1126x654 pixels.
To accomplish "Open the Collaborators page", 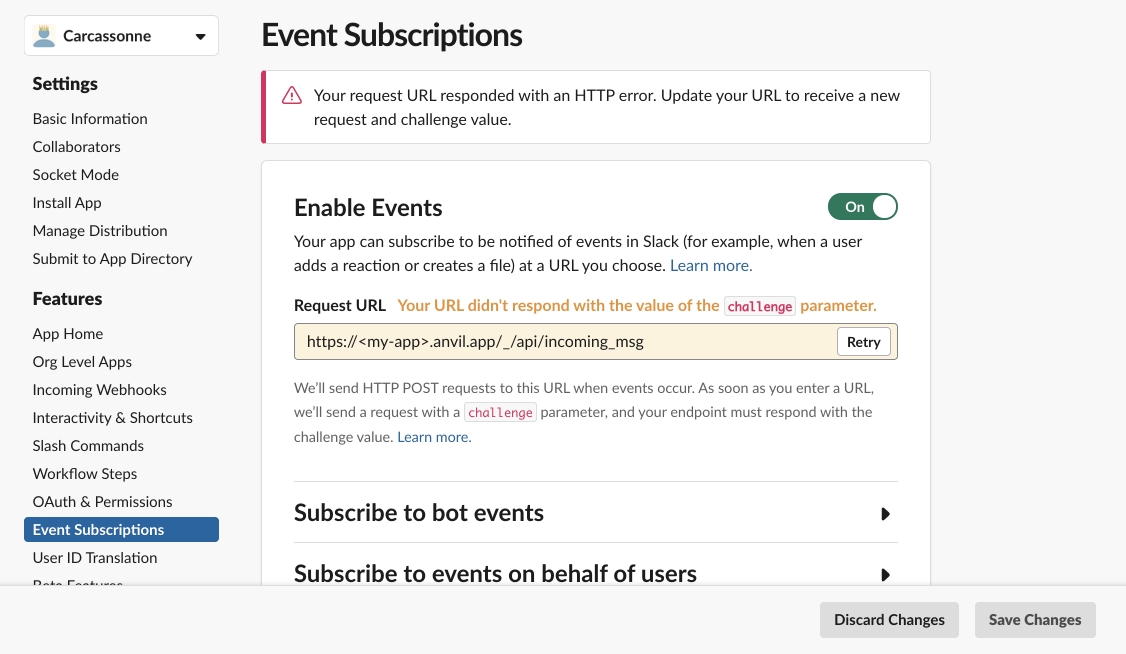I will (x=76, y=147).
